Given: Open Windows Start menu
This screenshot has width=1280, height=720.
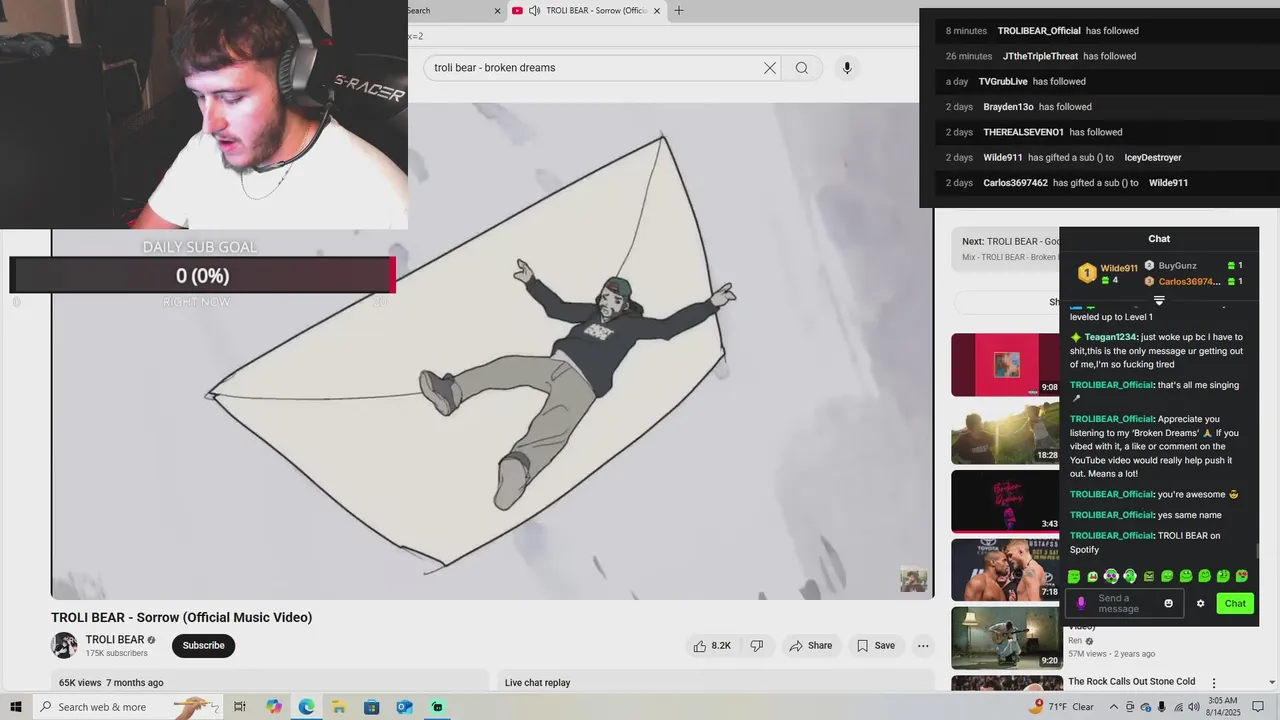Looking at the screenshot, I should coord(16,707).
